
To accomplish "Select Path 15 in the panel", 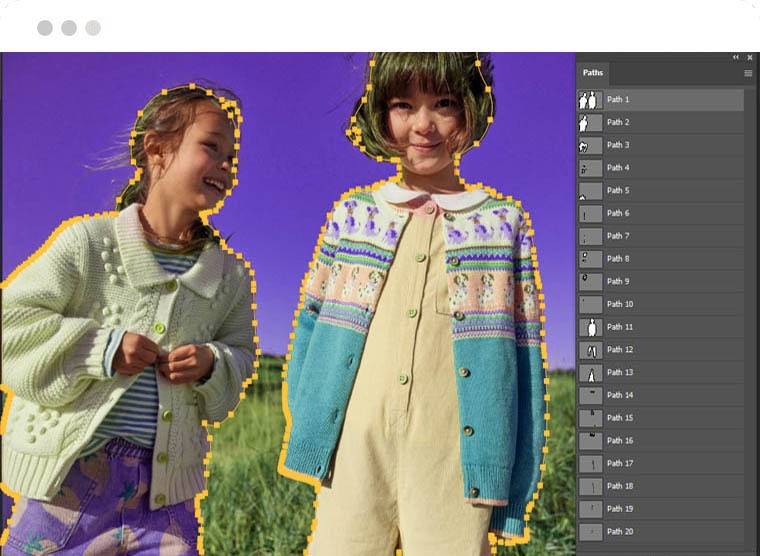I will coord(620,418).
